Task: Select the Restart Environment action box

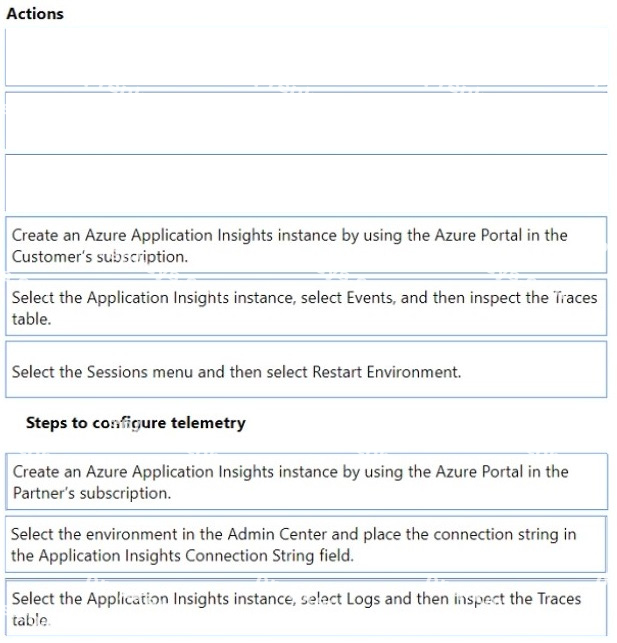Action: [306, 370]
